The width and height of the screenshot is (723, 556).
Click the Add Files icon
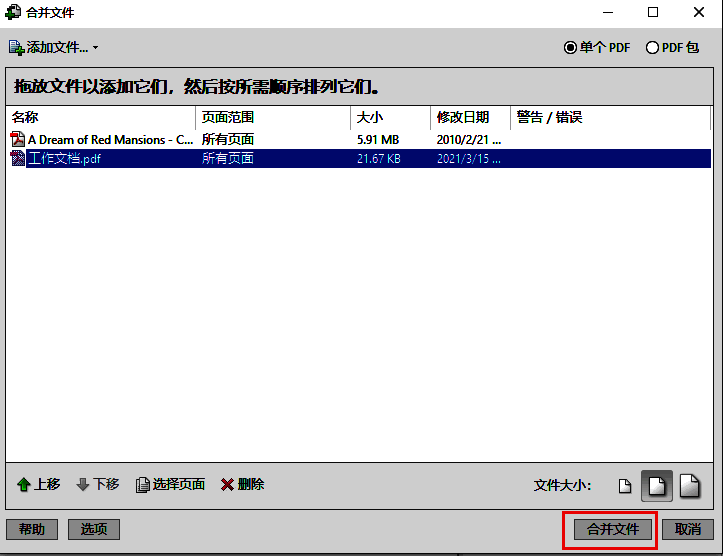click(16, 47)
